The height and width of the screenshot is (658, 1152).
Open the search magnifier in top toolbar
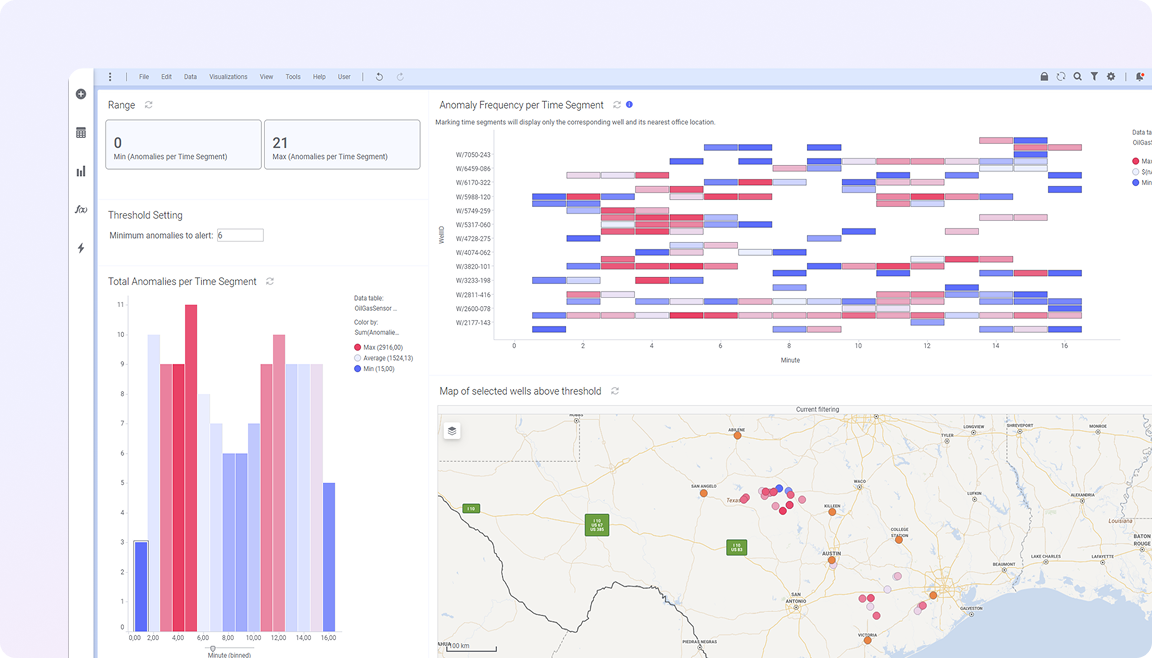pyautogui.click(x=1077, y=77)
